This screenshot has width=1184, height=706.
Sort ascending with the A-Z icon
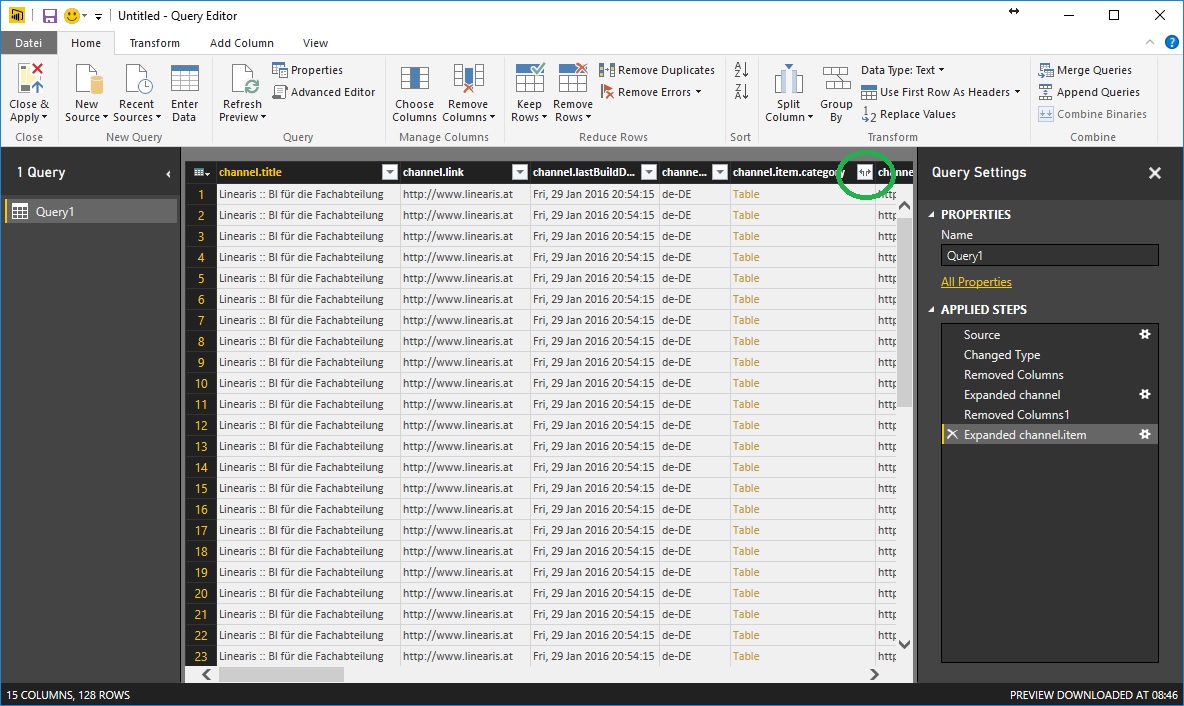click(x=741, y=70)
